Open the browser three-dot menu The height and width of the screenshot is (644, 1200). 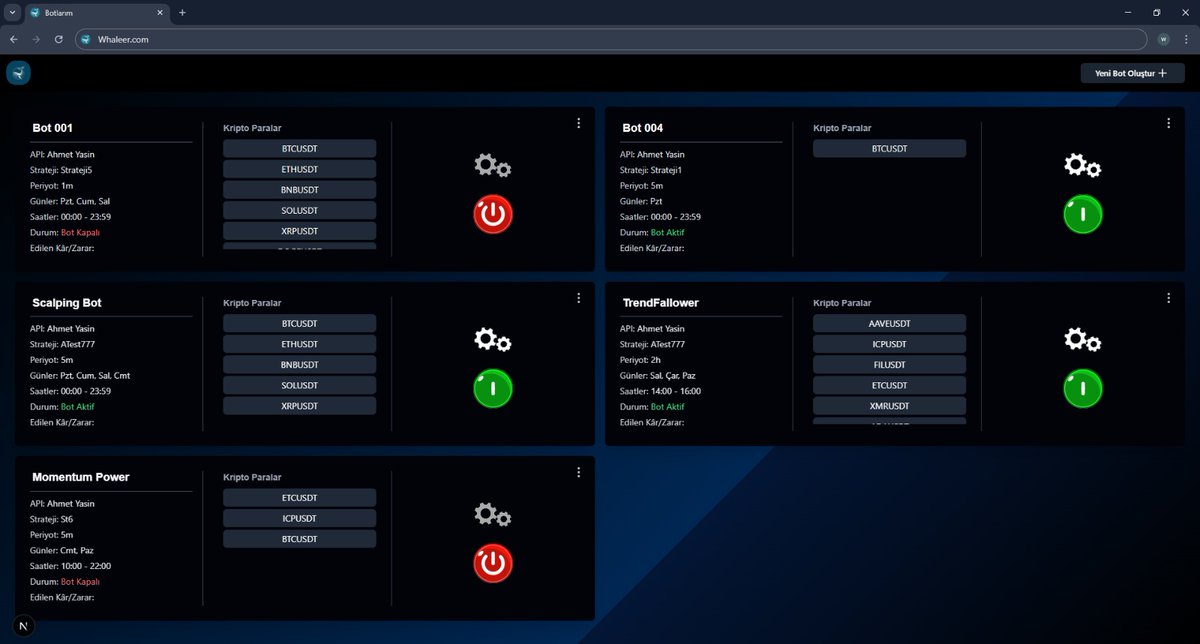click(x=1185, y=39)
